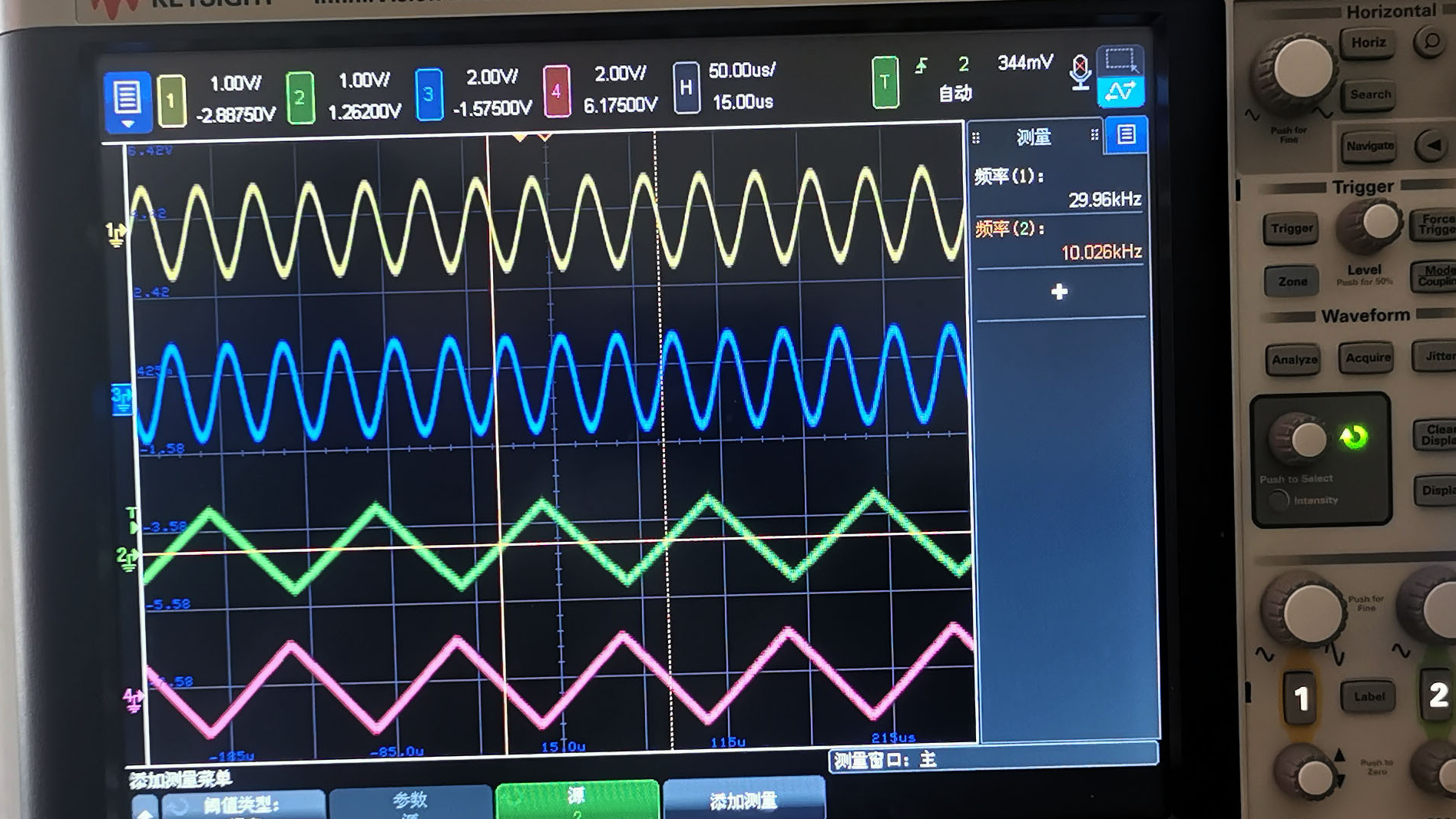Open measurement panel list icon
Screen dimensions: 1456x819
tap(1126, 135)
